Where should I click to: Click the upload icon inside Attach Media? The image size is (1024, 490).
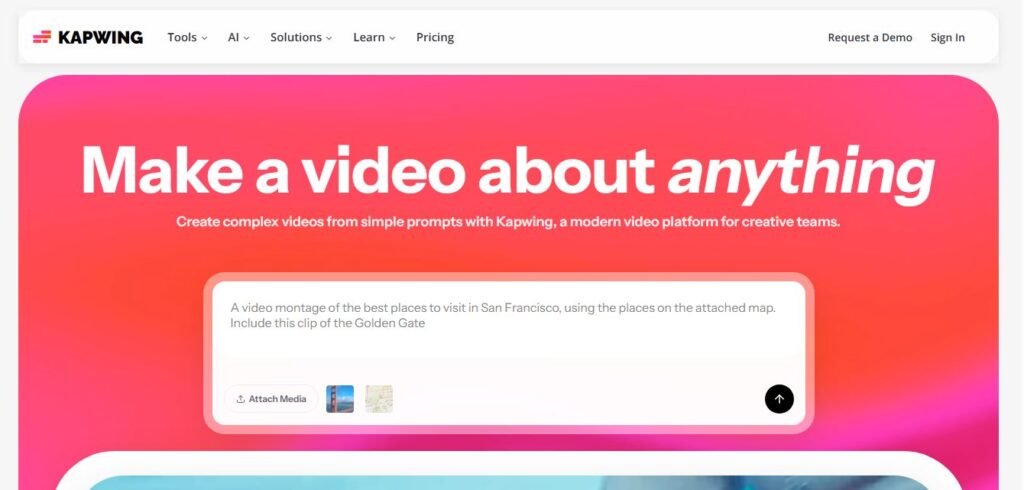pyautogui.click(x=240, y=399)
